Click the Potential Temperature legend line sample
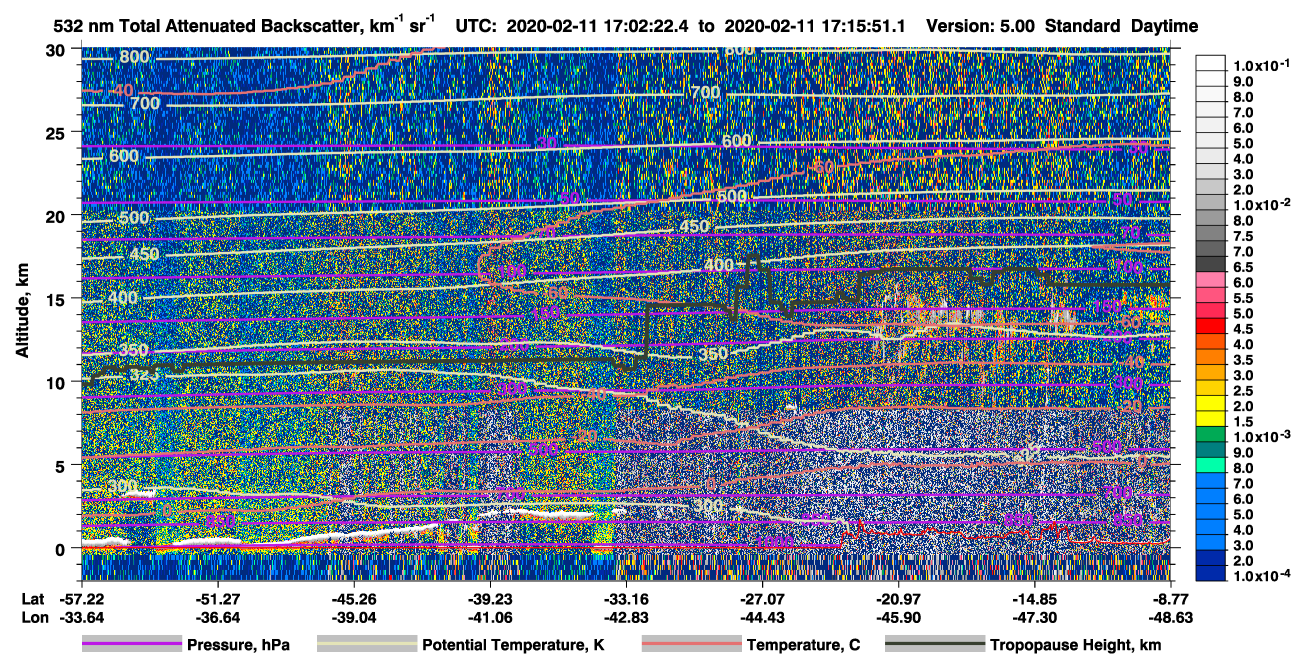The width and height of the screenshot is (1300, 667). pos(367,645)
